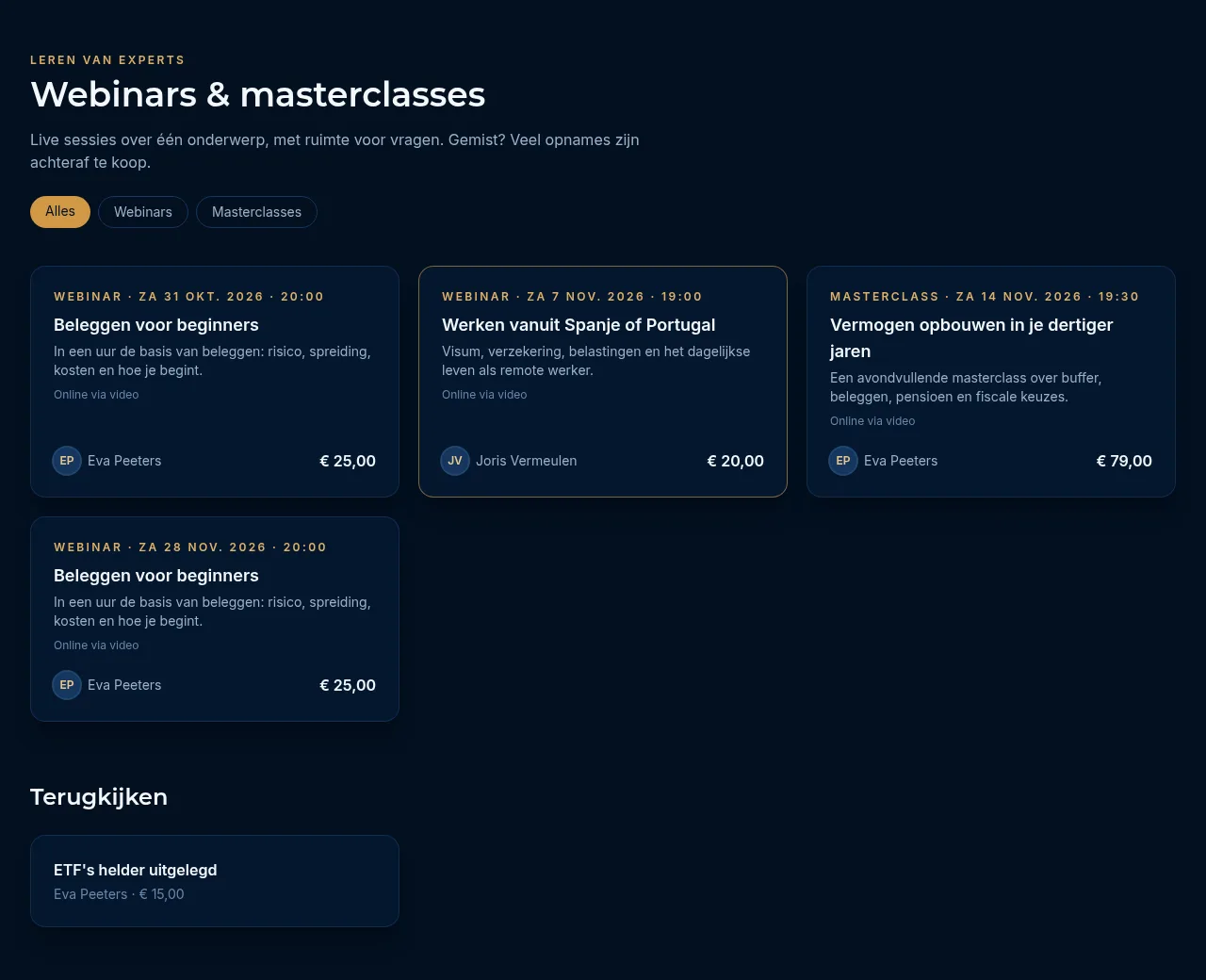Click 'Online via video' on the masterclass card

[x=872, y=421]
